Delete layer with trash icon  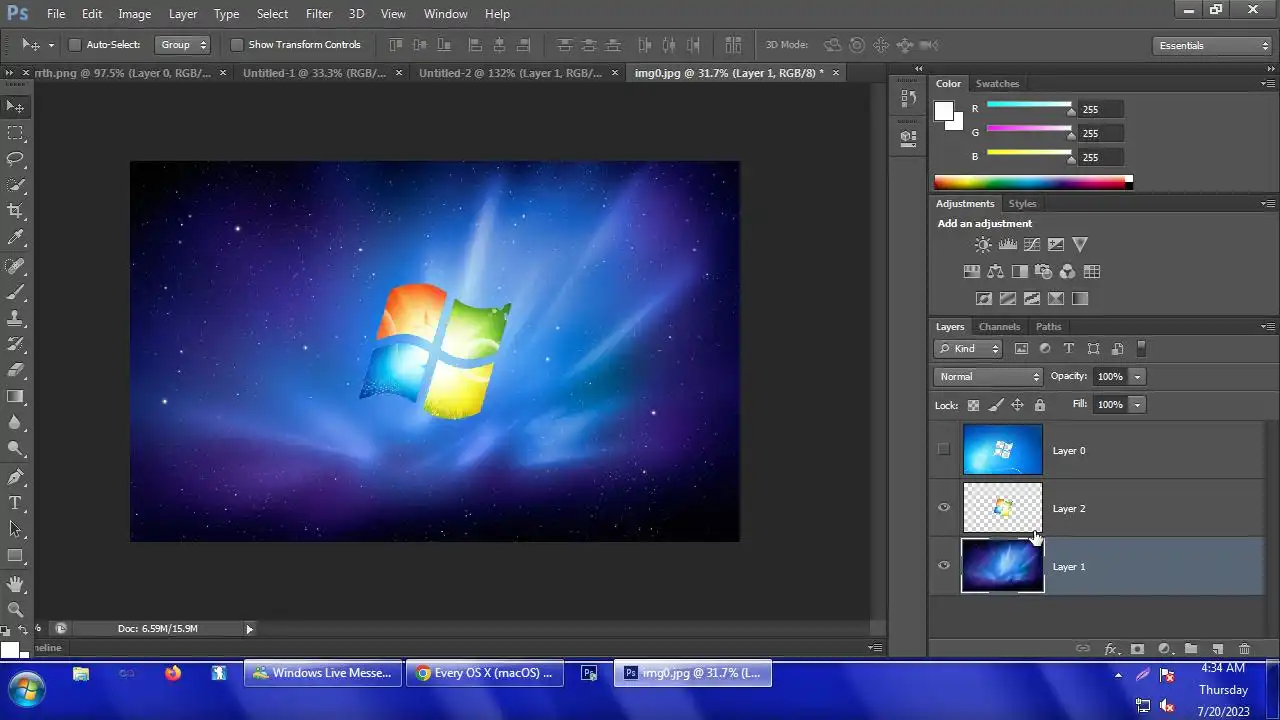coord(1245,649)
